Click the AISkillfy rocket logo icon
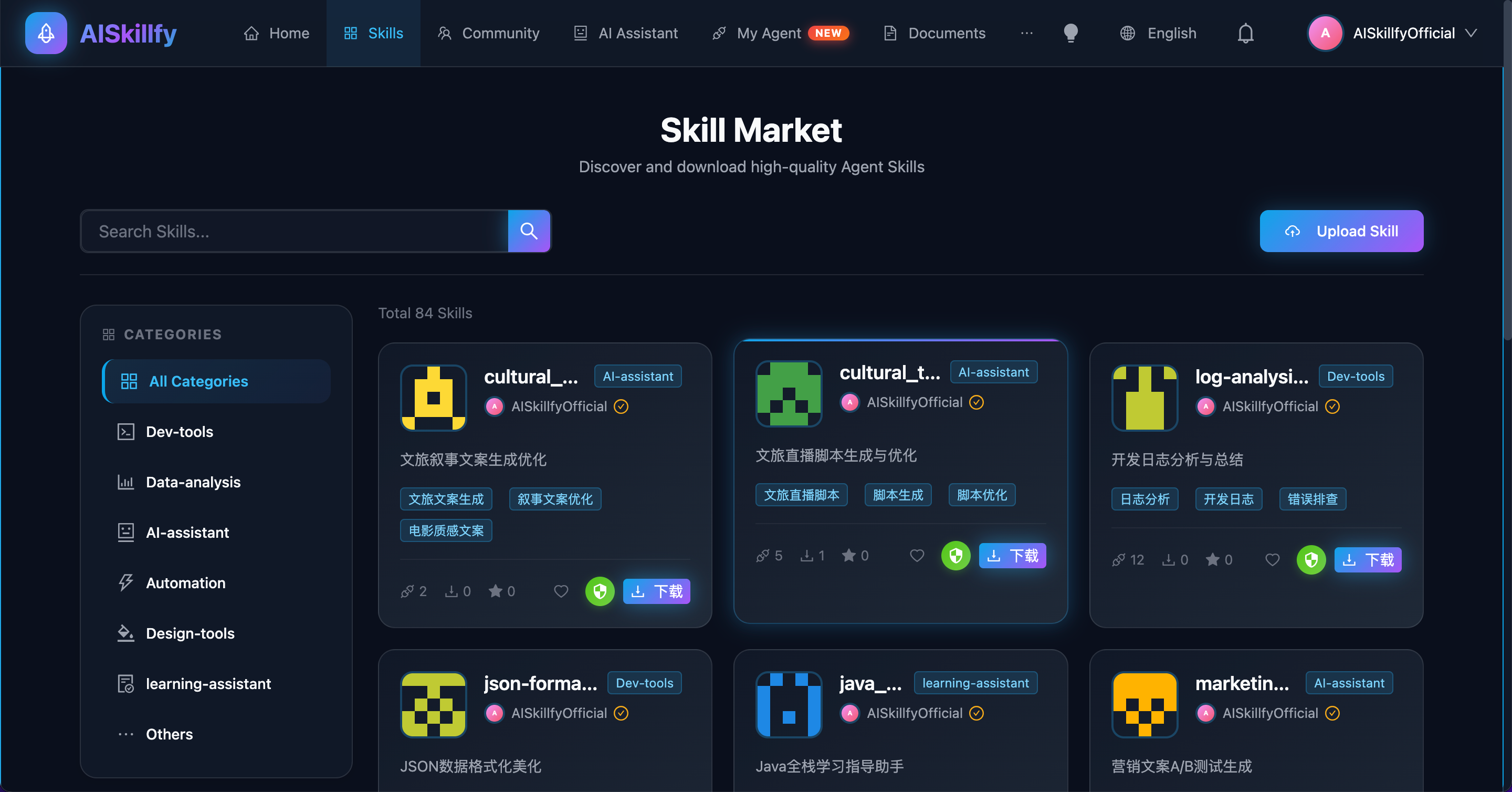1512x792 pixels. point(46,33)
